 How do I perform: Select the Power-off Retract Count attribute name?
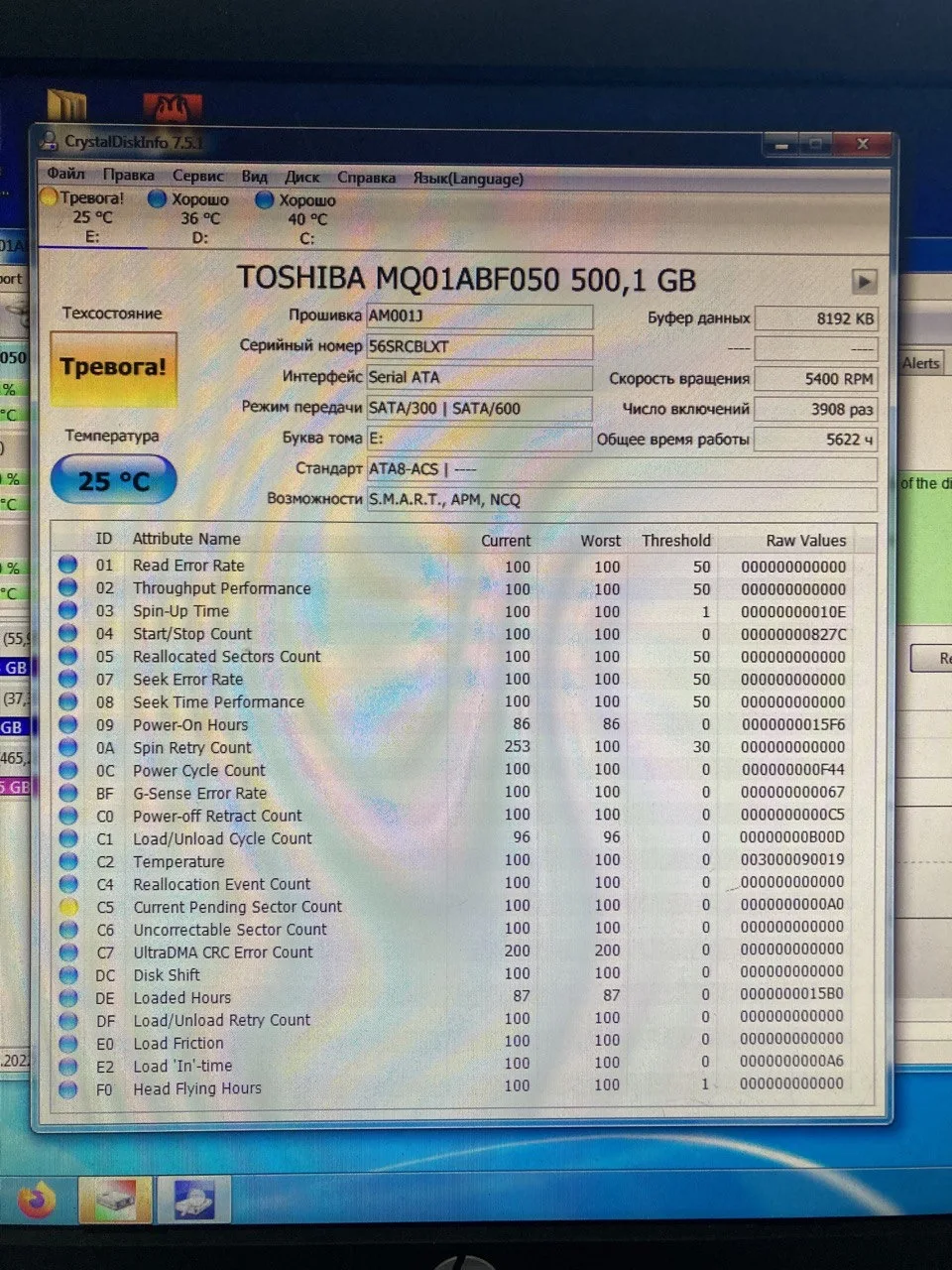click(x=217, y=816)
